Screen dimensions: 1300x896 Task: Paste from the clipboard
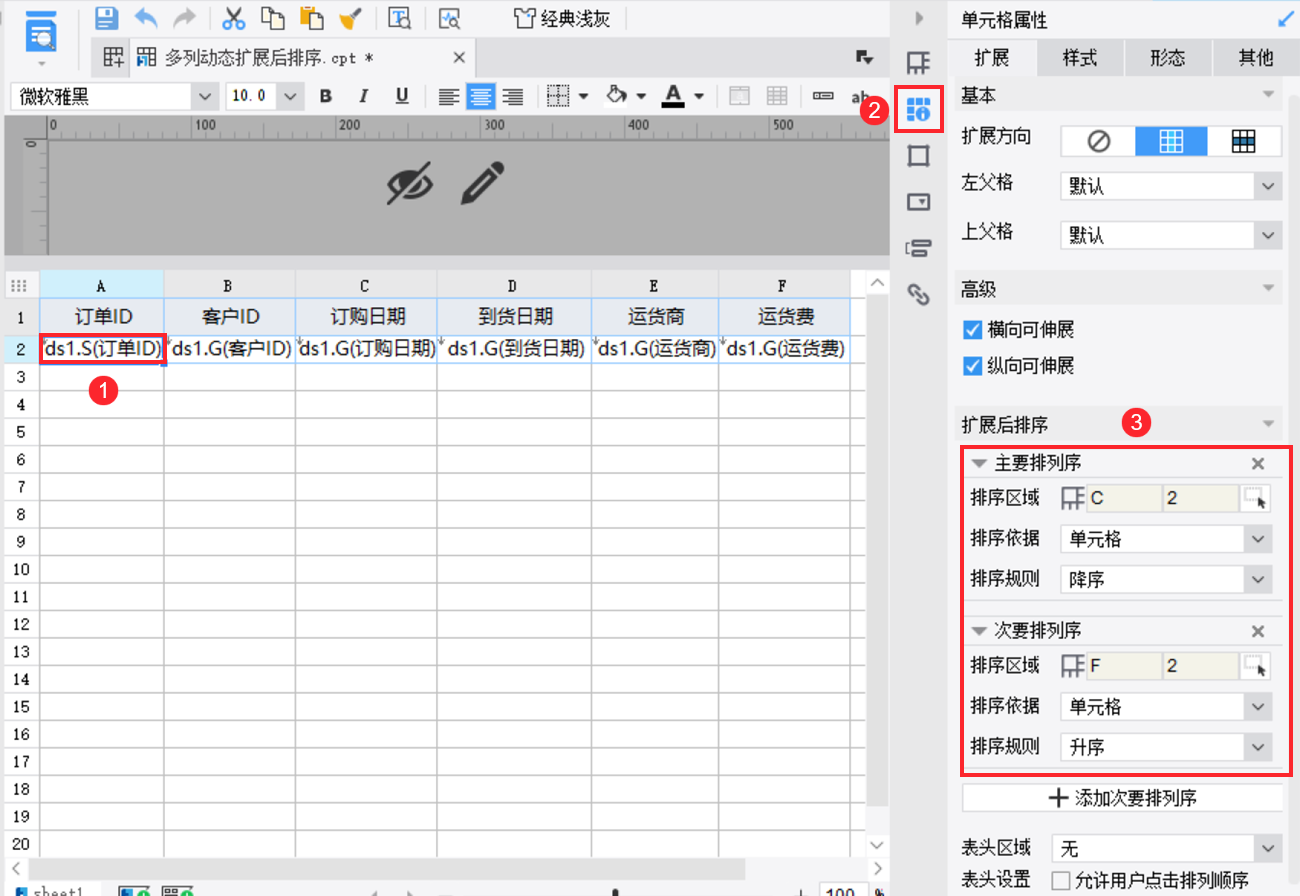click(311, 18)
